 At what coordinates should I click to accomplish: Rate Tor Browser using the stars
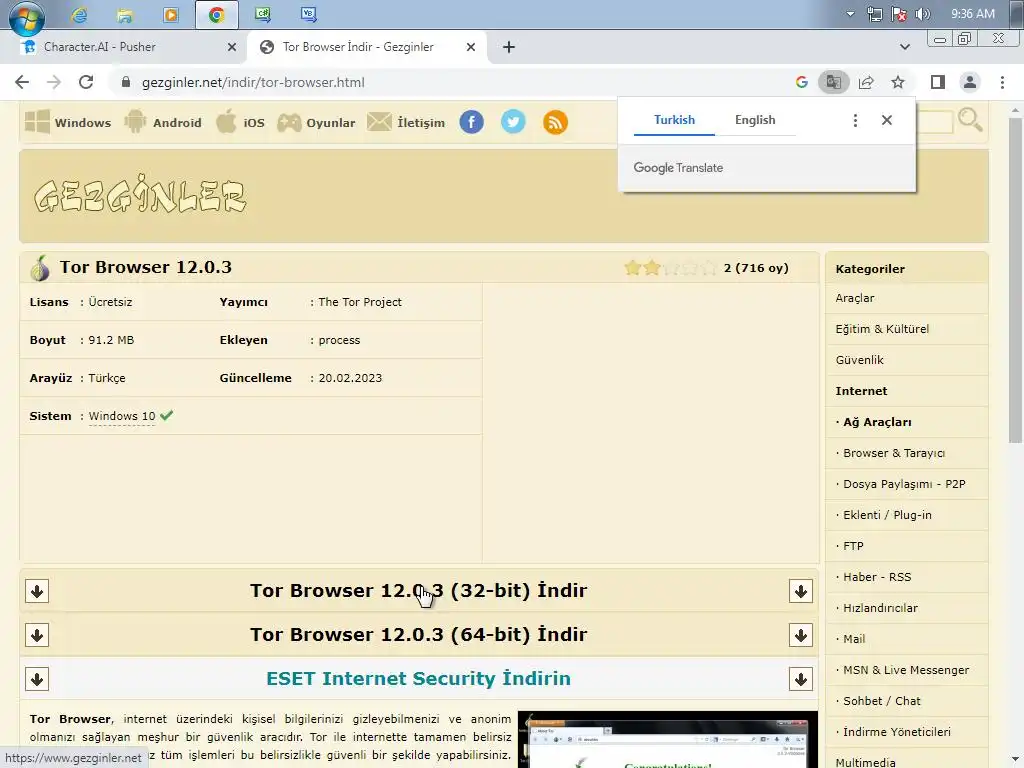671,268
